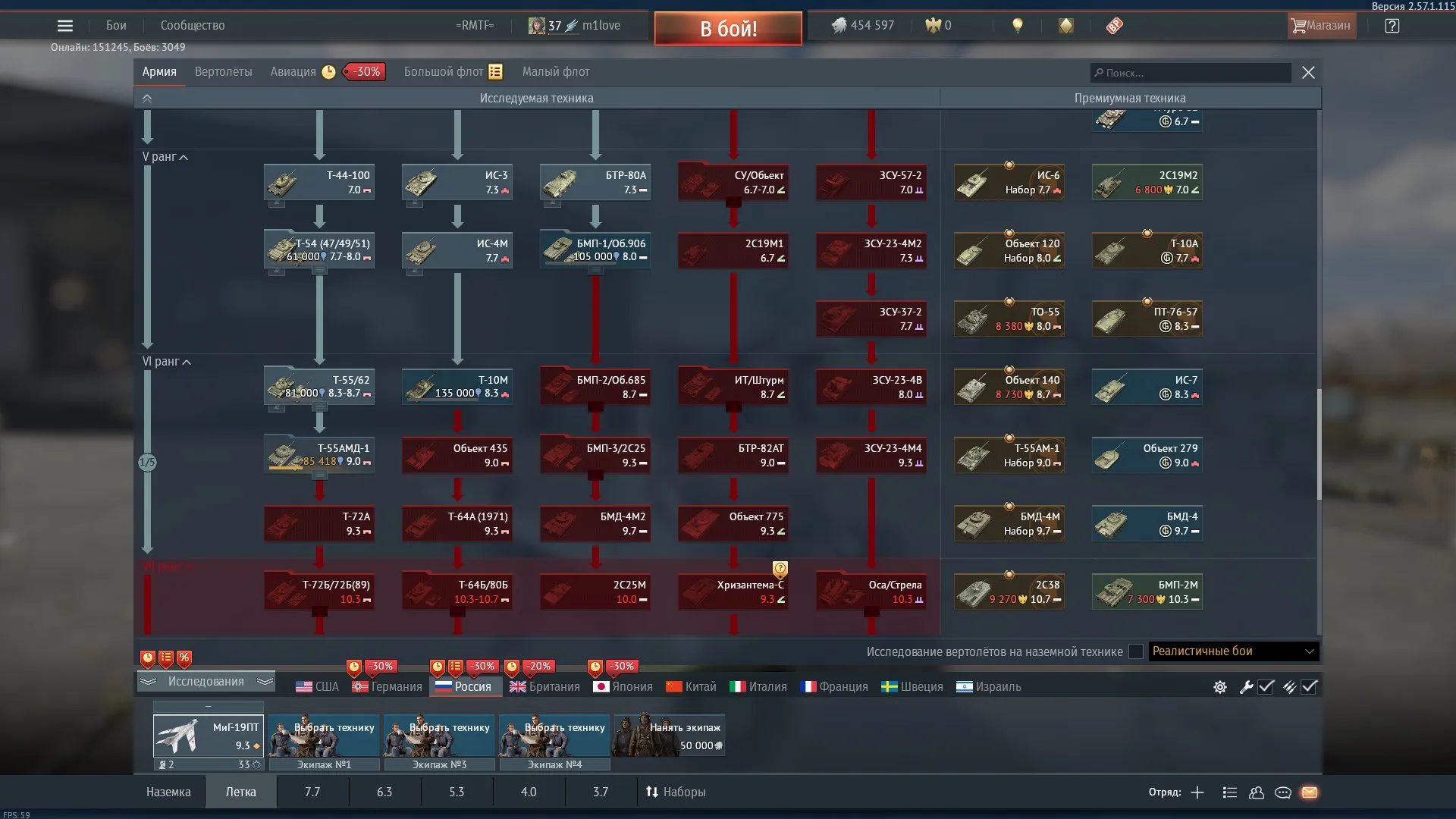Open the Сообщество top menu
1456x819 pixels.
click(193, 26)
